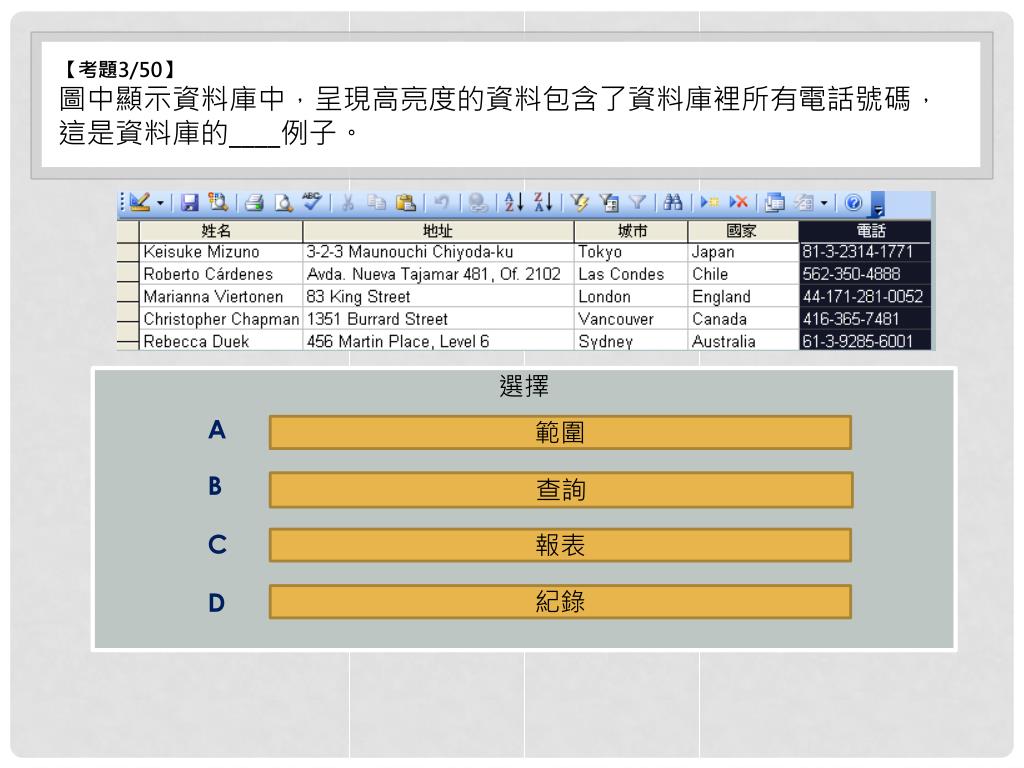This screenshot has height=768, width=1024.
Task: Click the Undo arrow icon
Action: (x=441, y=202)
